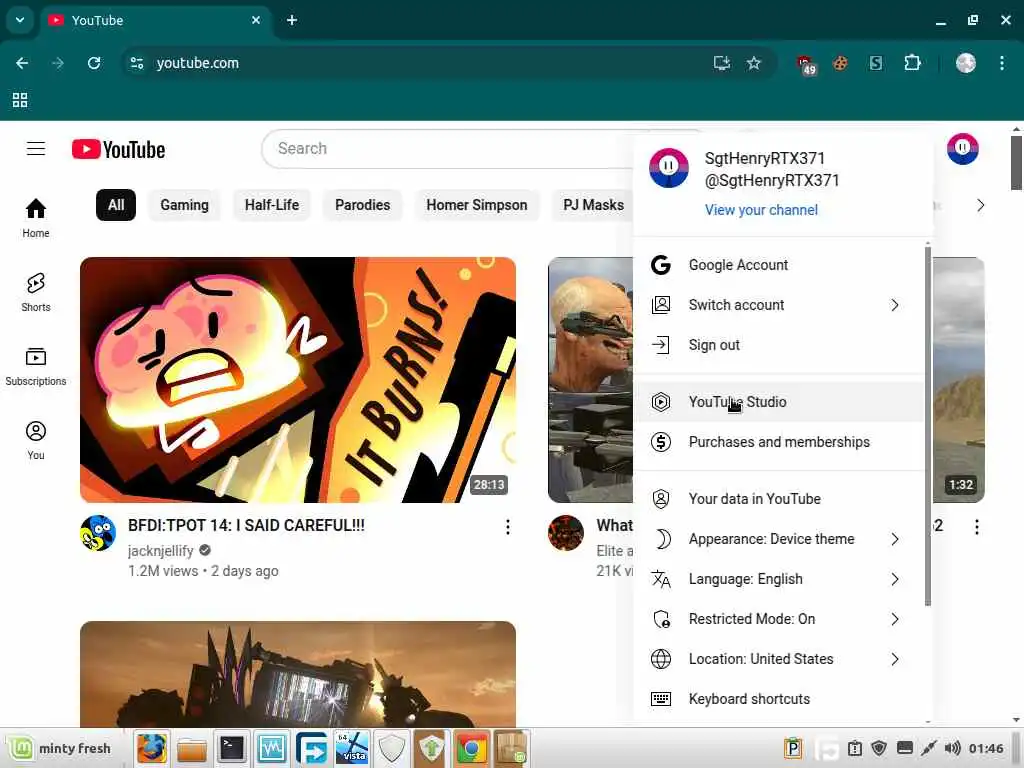Click the account menu vertical scrollbar

tap(927, 426)
